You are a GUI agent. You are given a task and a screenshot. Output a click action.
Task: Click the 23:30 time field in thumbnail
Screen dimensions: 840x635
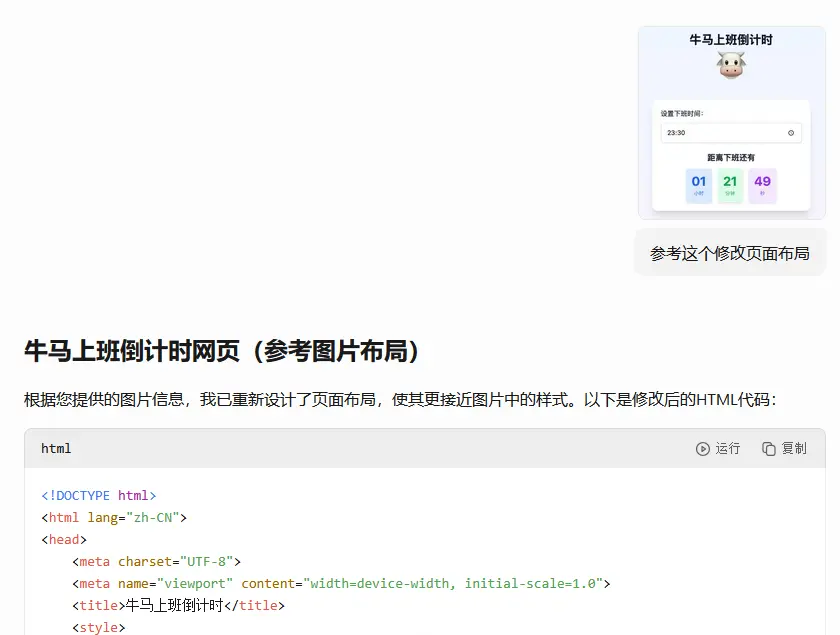click(x=731, y=133)
